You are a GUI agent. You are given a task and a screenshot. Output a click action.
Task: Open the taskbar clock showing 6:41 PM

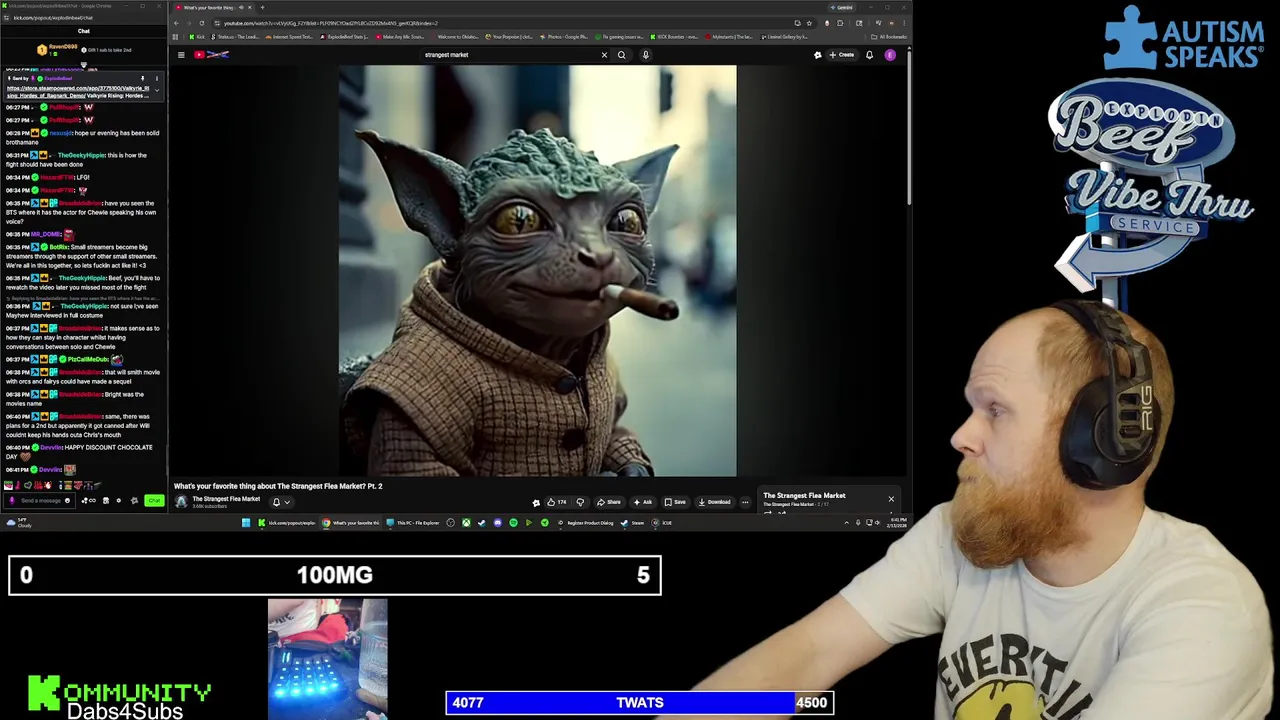pyautogui.click(x=897, y=522)
